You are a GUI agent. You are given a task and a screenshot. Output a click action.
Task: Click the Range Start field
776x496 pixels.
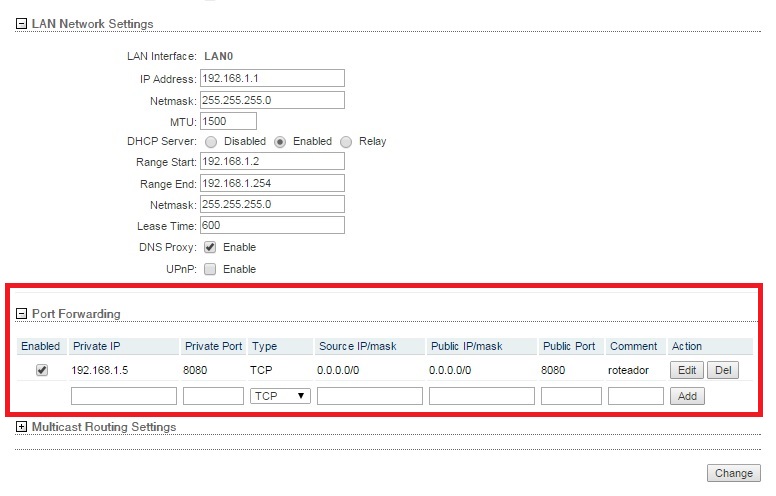click(272, 161)
